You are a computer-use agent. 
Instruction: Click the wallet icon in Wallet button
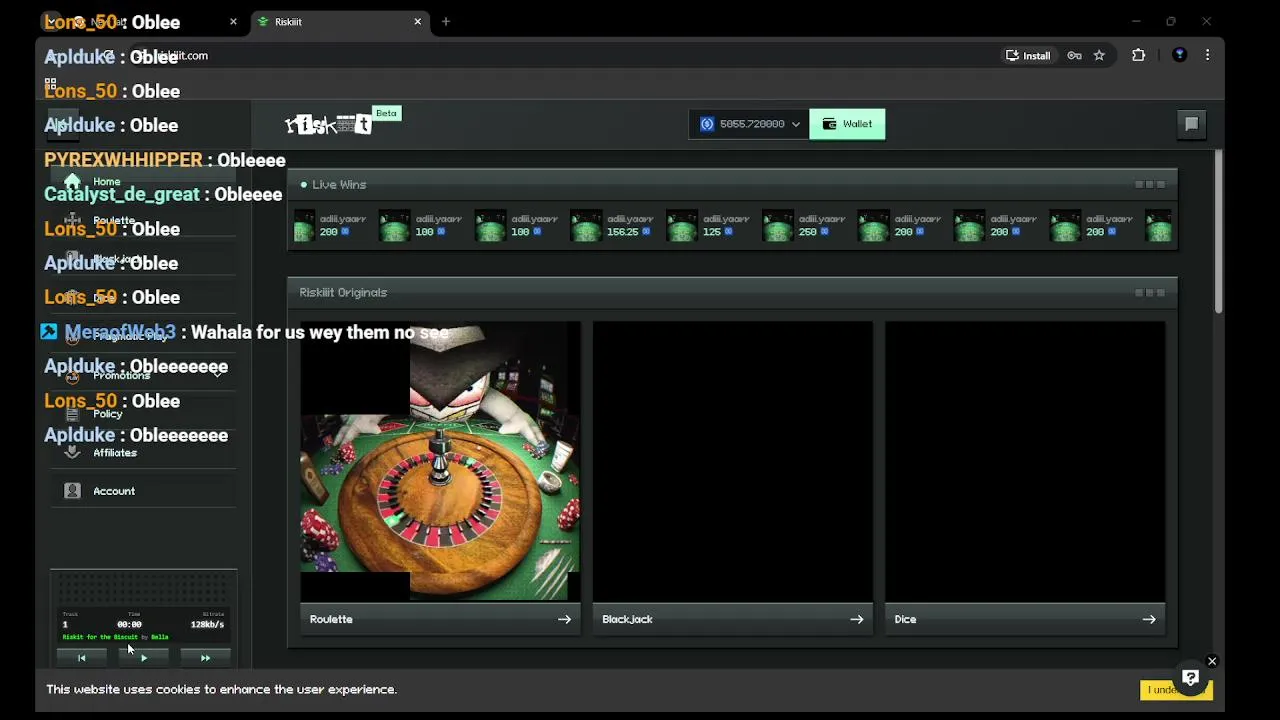(x=829, y=124)
